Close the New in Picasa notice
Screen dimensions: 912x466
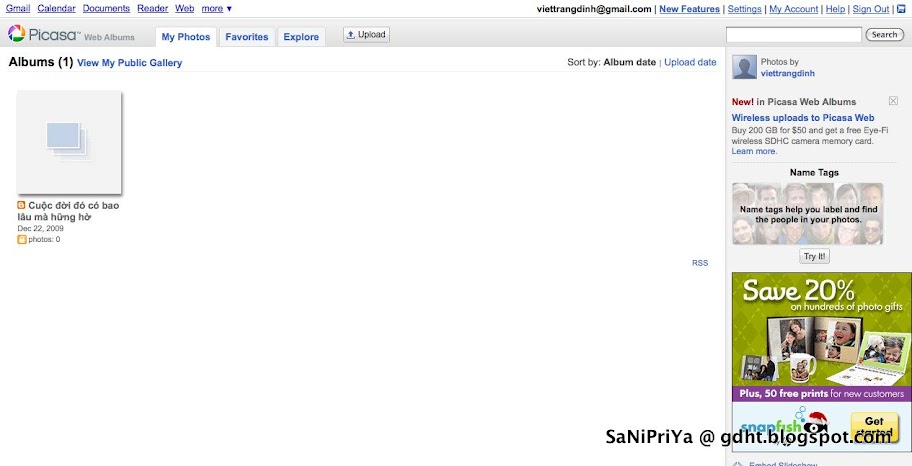893,101
